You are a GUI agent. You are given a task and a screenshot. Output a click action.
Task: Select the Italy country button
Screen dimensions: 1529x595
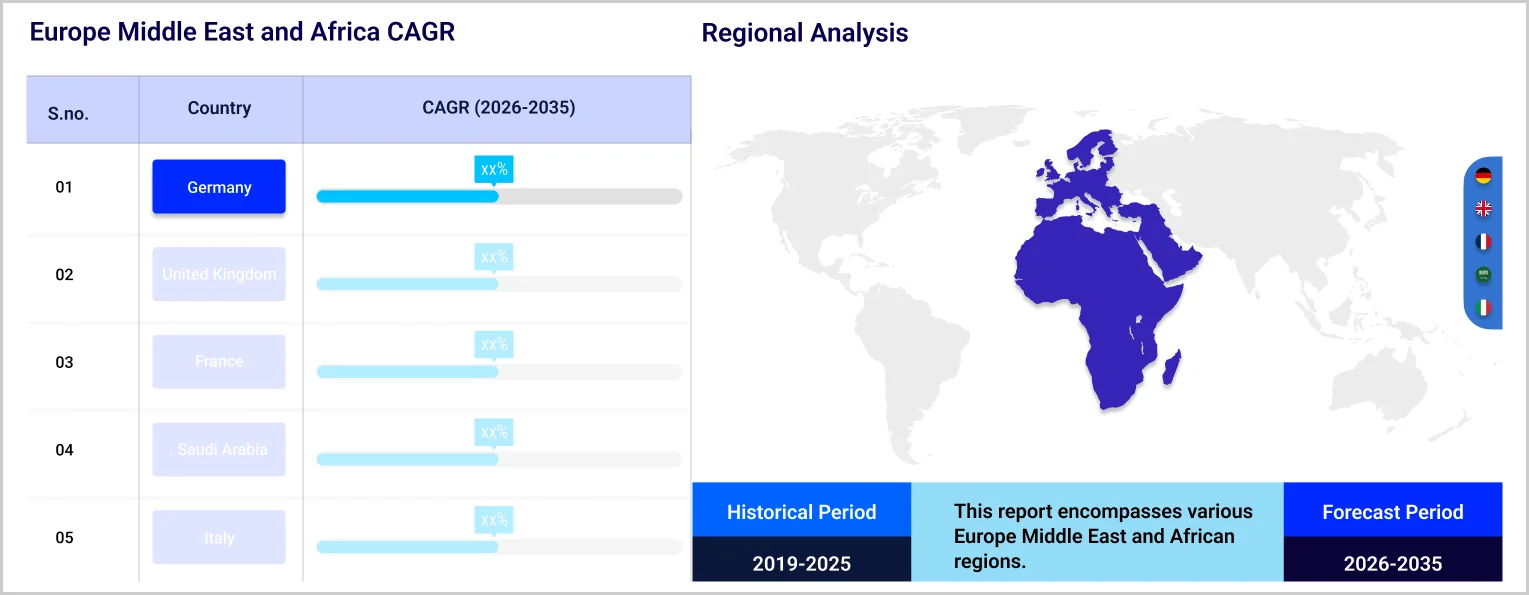click(x=219, y=538)
